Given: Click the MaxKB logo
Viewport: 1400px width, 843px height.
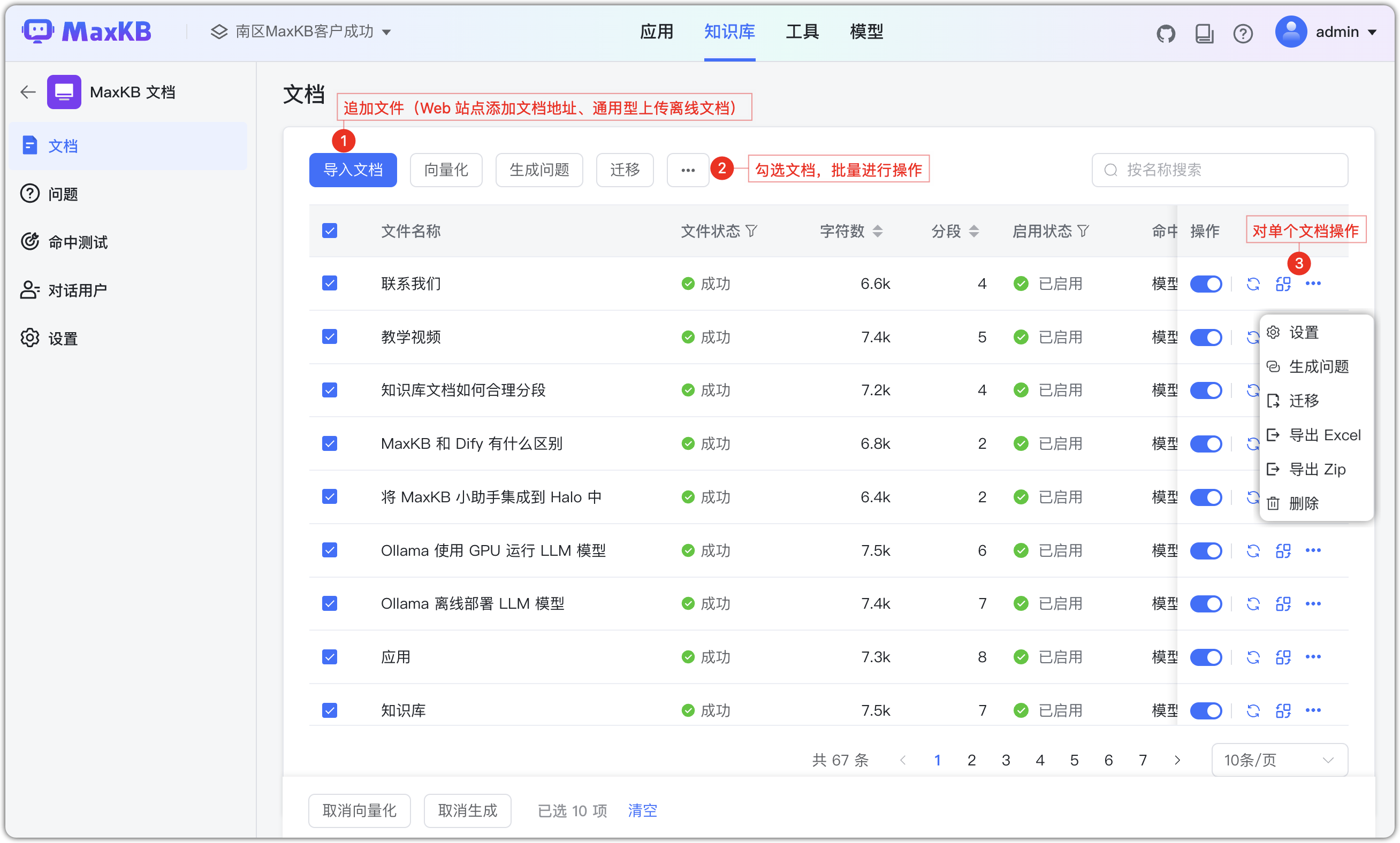Looking at the screenshot, I should 86,32.
